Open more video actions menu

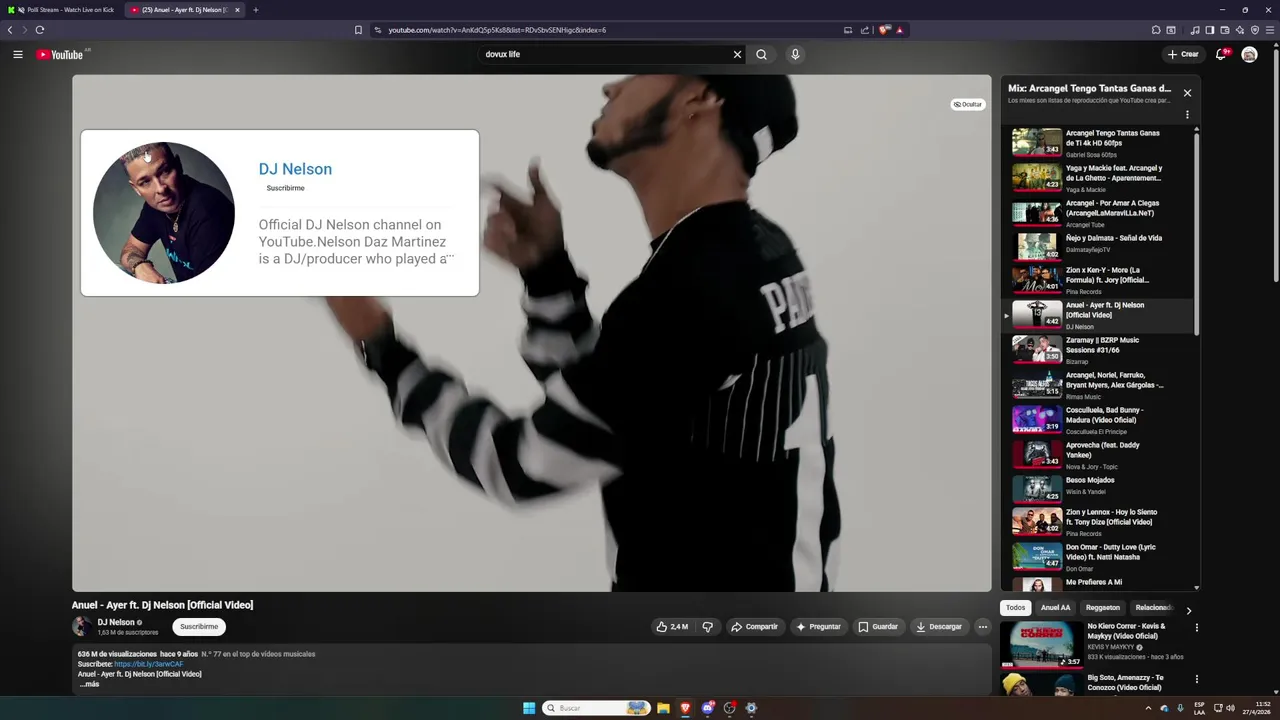[x=982, y=627]
